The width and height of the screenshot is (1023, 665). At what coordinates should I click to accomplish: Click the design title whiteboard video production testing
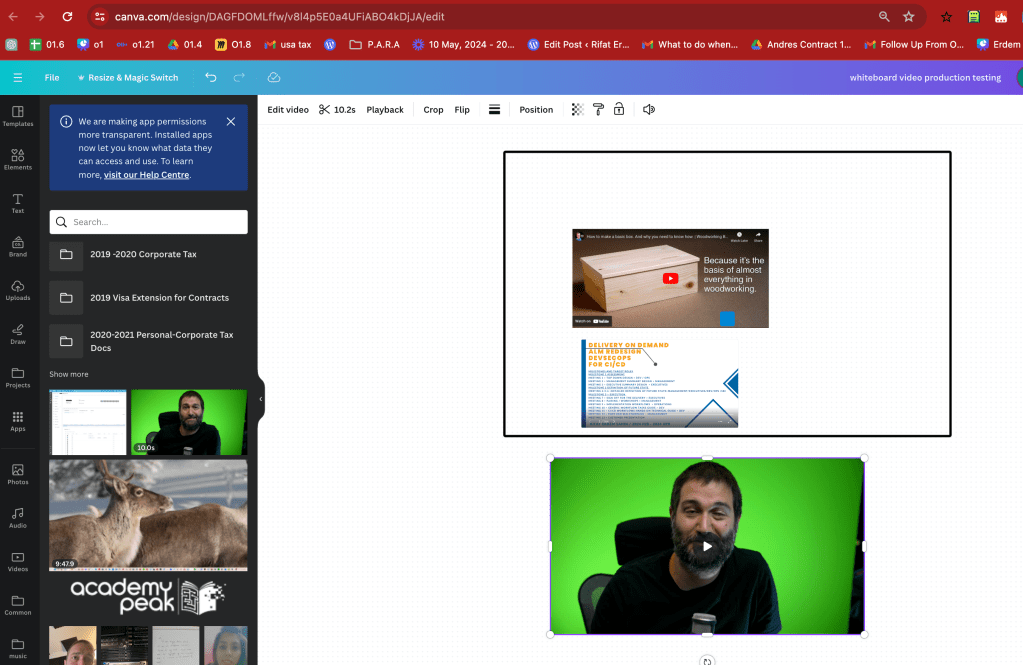925,78
